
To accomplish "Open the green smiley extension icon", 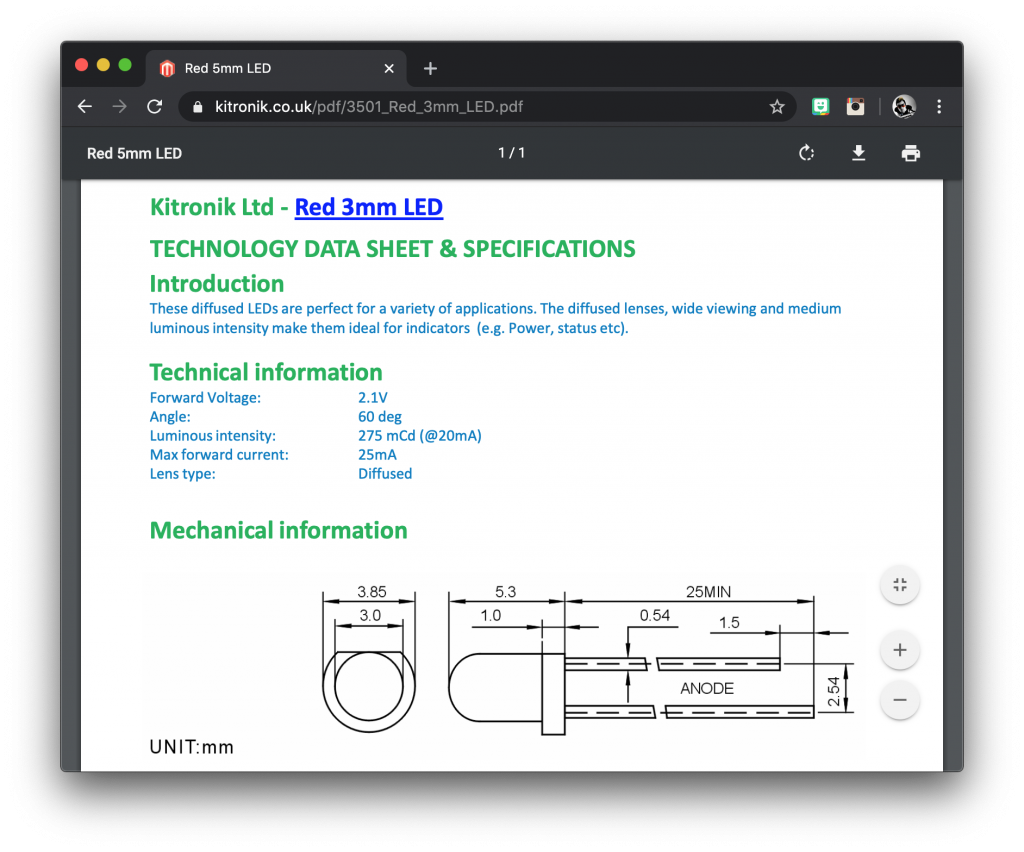I will coord(820,106).
